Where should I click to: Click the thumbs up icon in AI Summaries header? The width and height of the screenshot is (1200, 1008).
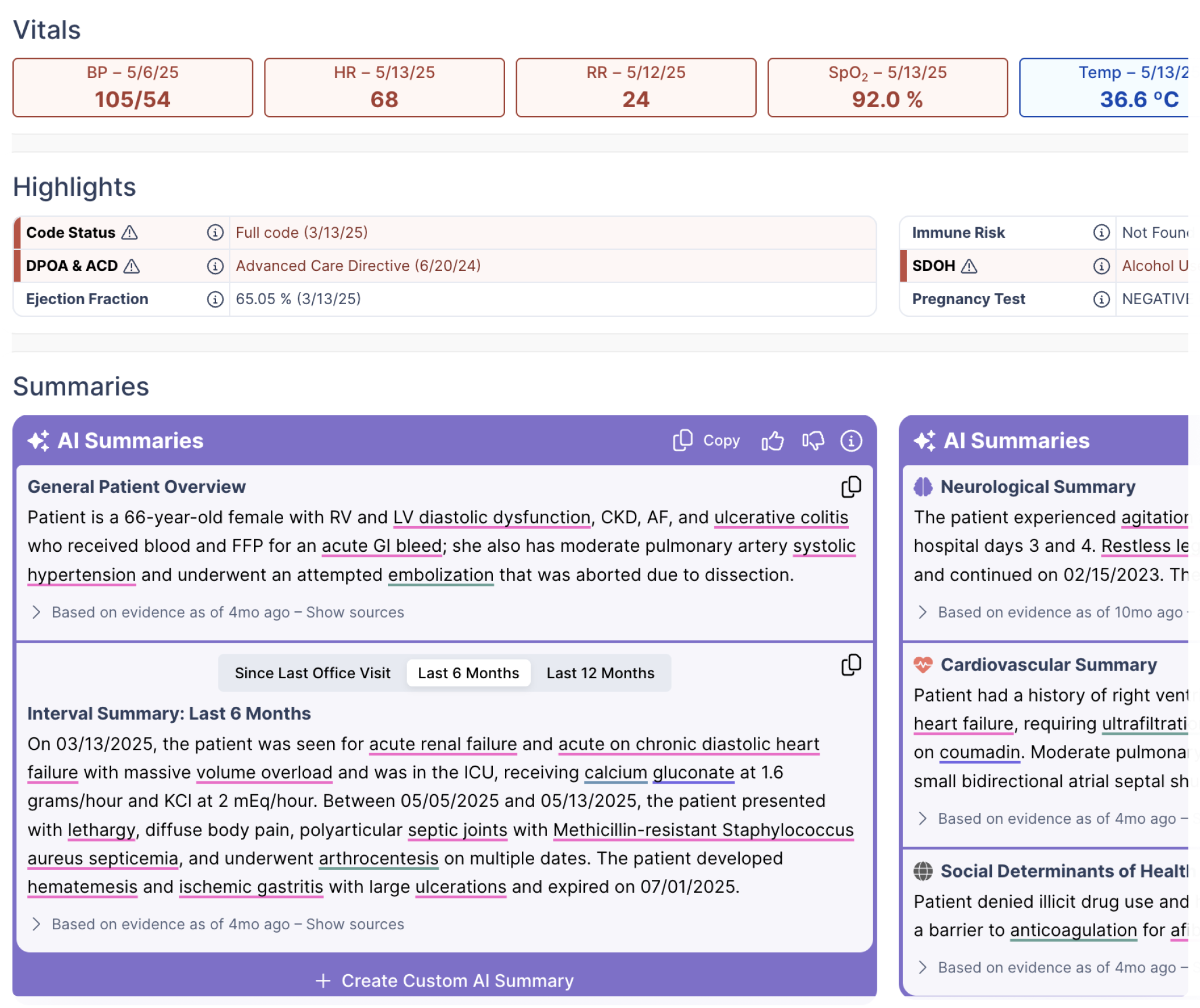[x=772, y=440]
